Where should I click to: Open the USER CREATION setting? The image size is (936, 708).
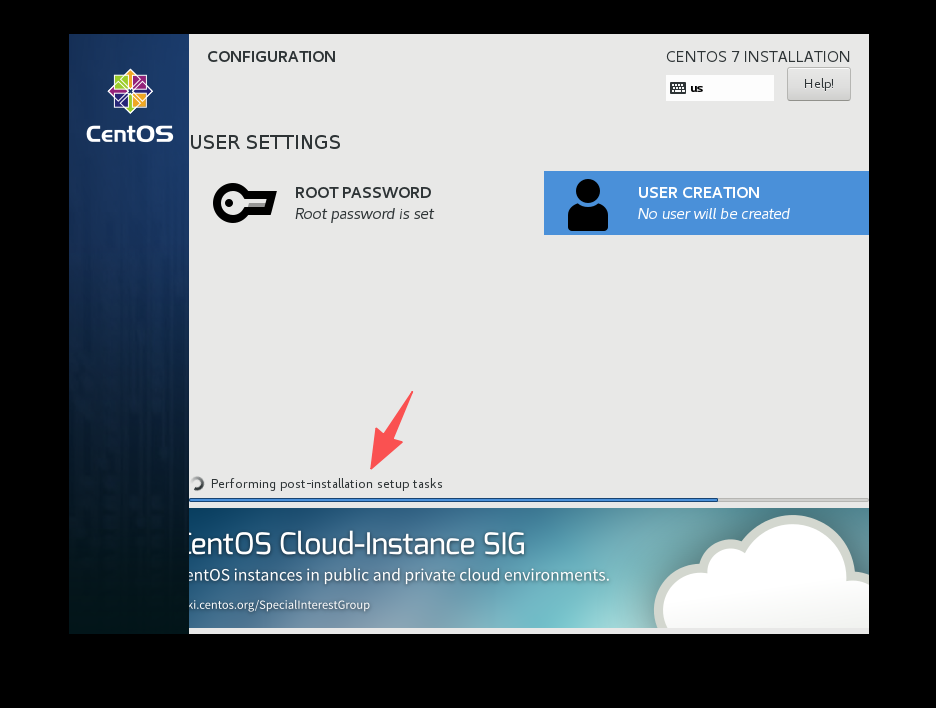(x=706, y=203)
